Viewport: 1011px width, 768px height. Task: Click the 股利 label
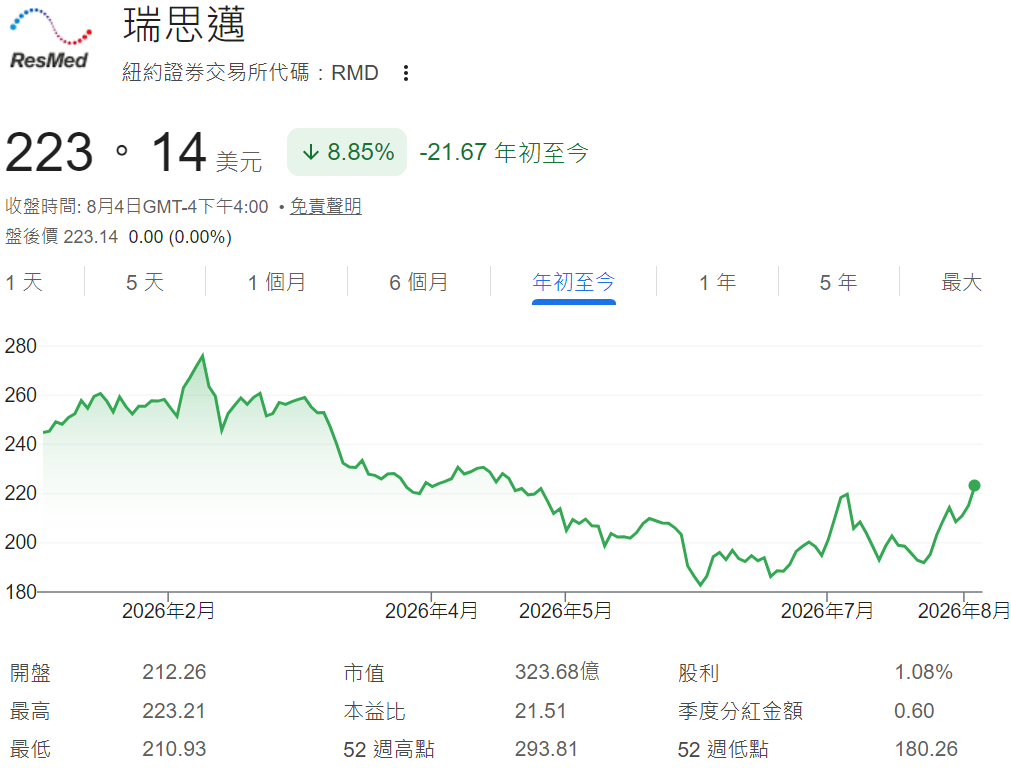pos(698,673)
